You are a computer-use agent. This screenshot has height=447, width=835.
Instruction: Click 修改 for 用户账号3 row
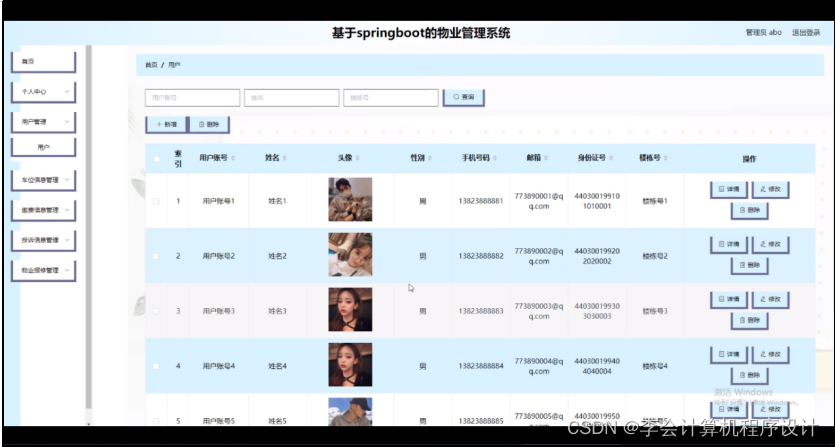point(770,299)
